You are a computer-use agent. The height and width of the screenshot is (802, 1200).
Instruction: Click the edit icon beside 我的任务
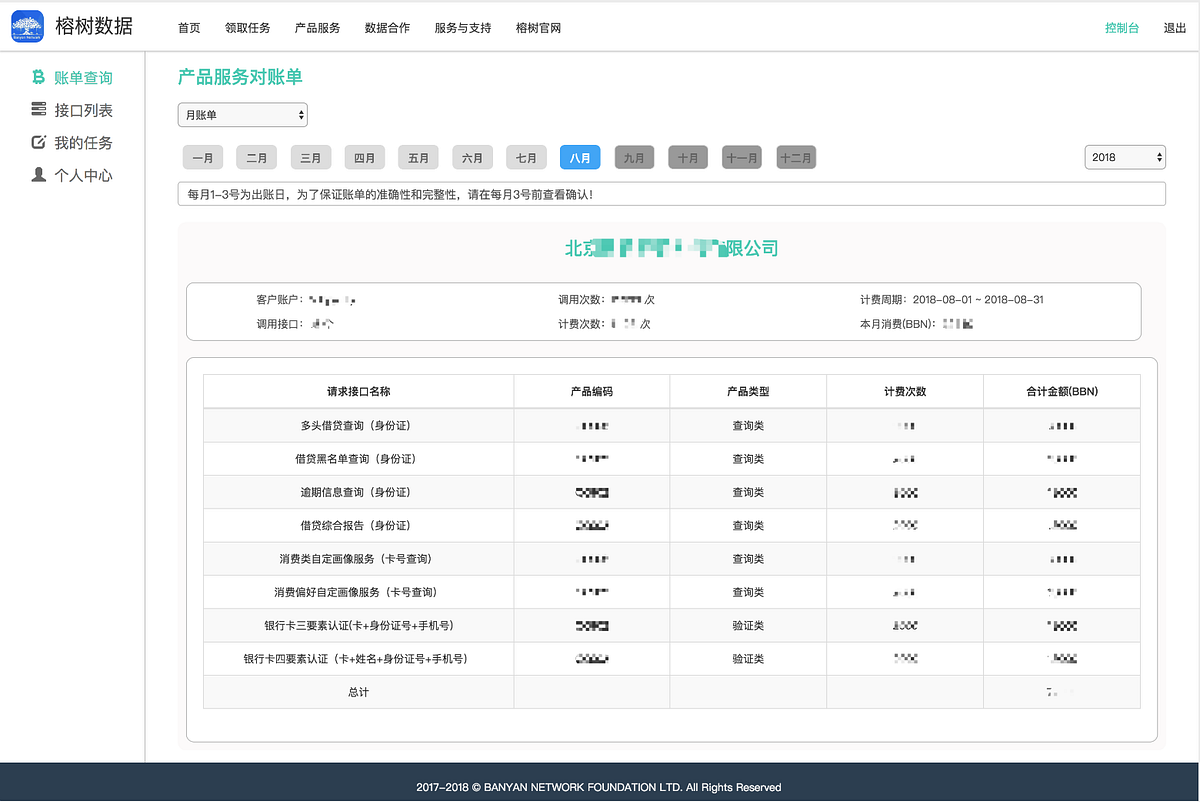39,142
